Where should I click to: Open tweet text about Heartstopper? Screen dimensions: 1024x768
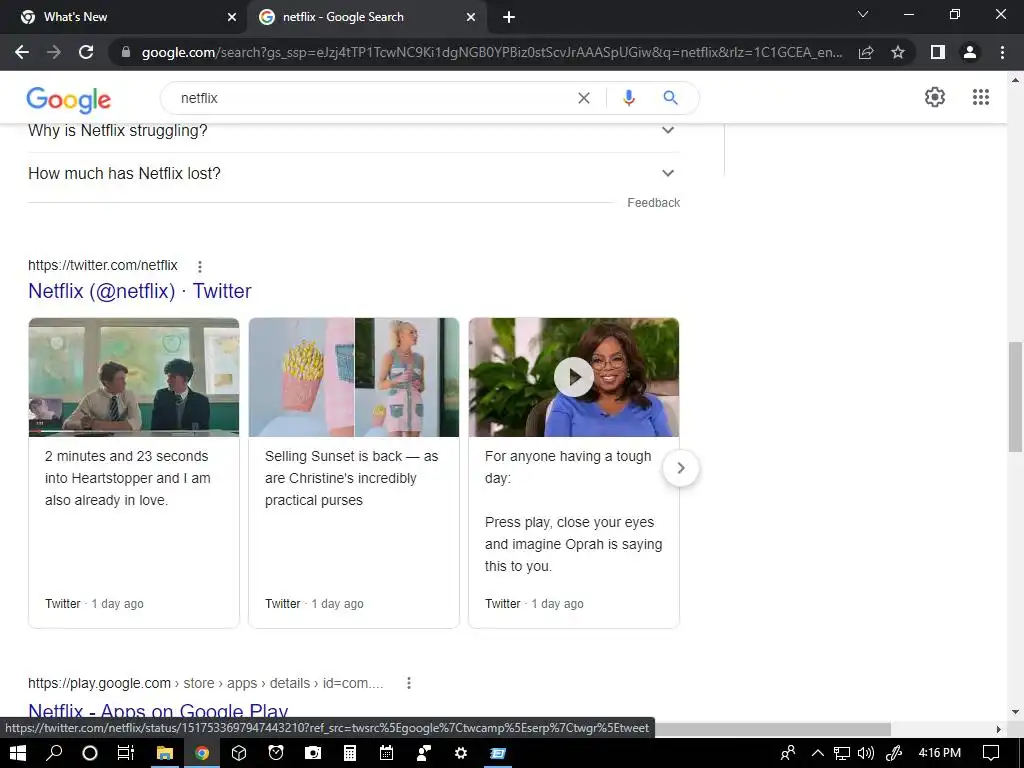(x=127, y=478)
